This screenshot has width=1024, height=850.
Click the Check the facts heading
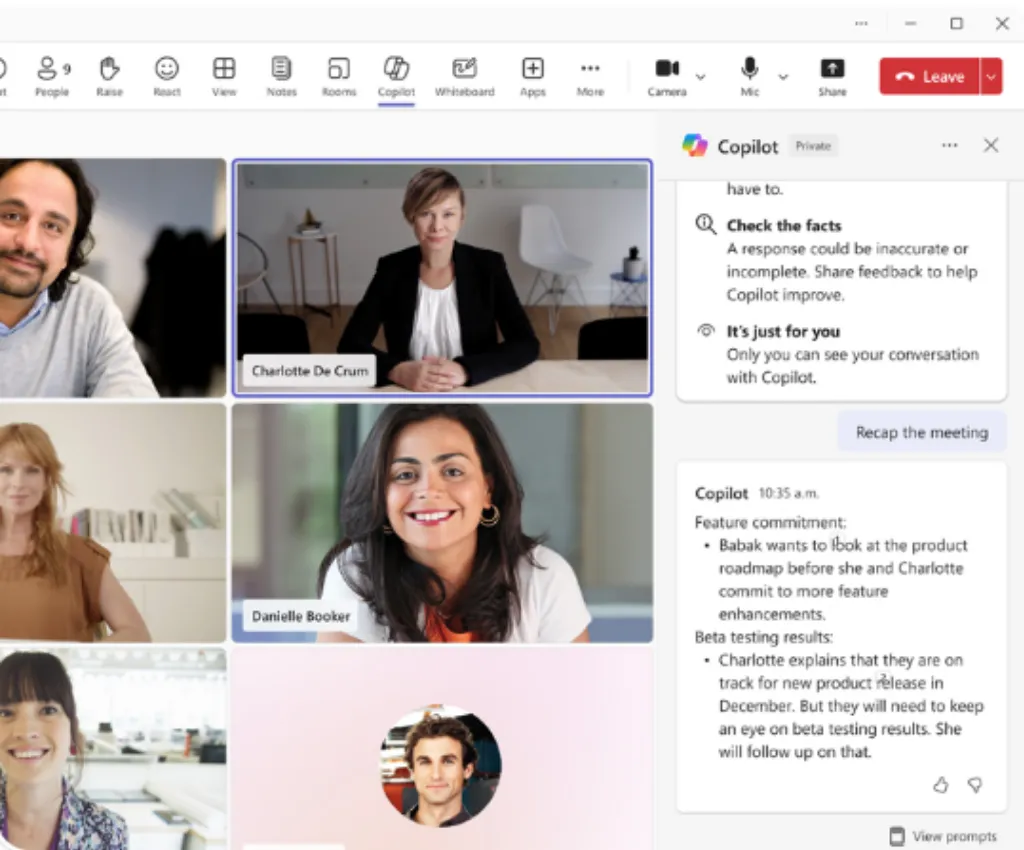point(784,225)
